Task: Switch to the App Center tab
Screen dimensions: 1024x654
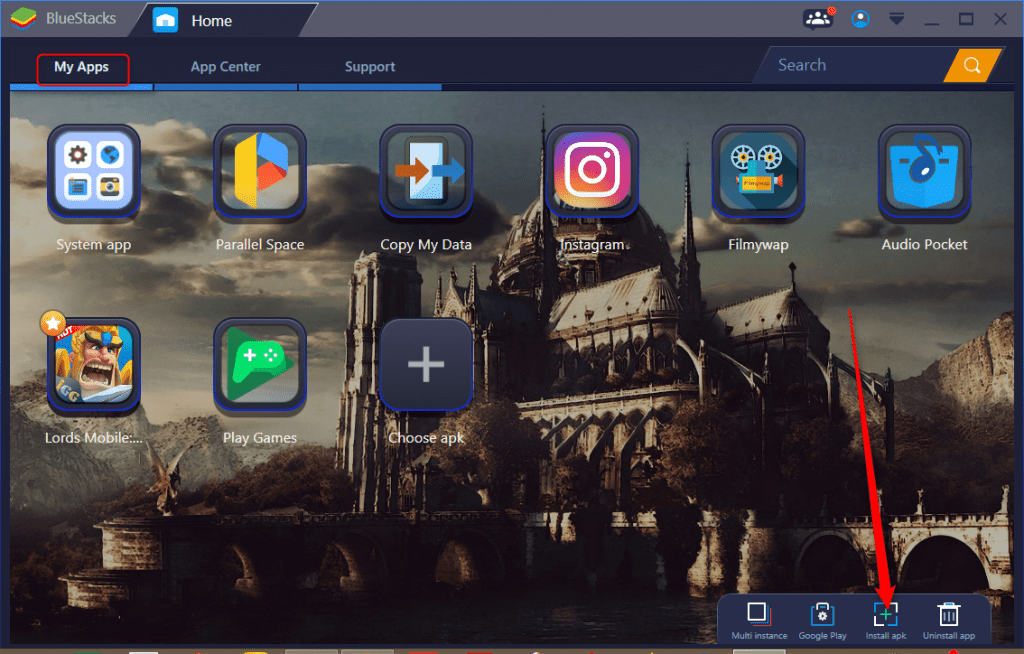Action: [225, 67]
